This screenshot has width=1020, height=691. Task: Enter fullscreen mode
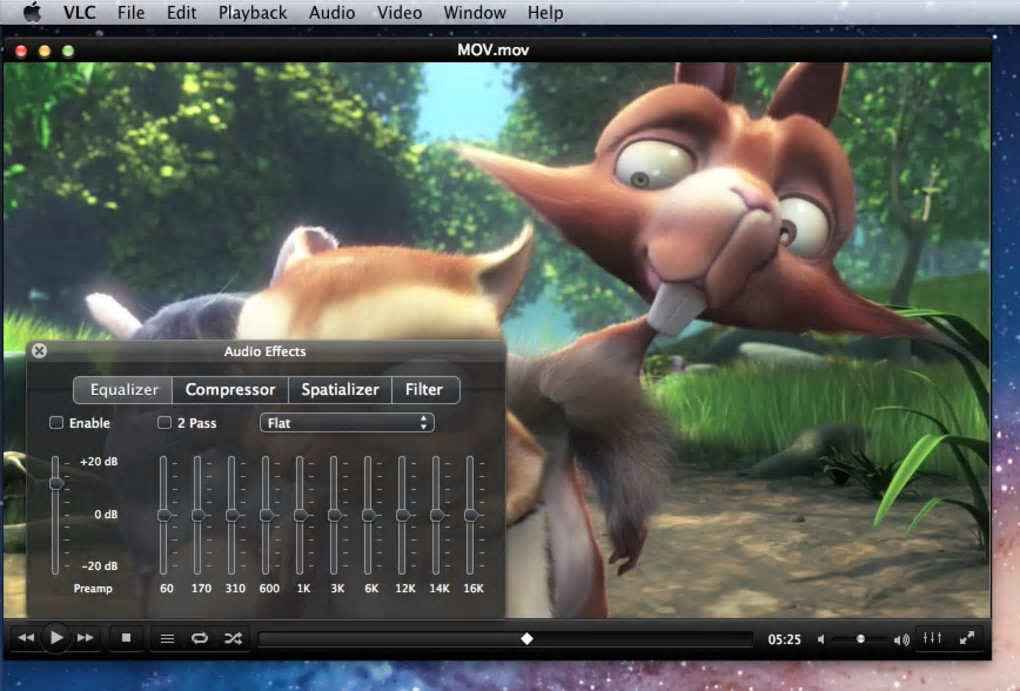pos(967,638)
